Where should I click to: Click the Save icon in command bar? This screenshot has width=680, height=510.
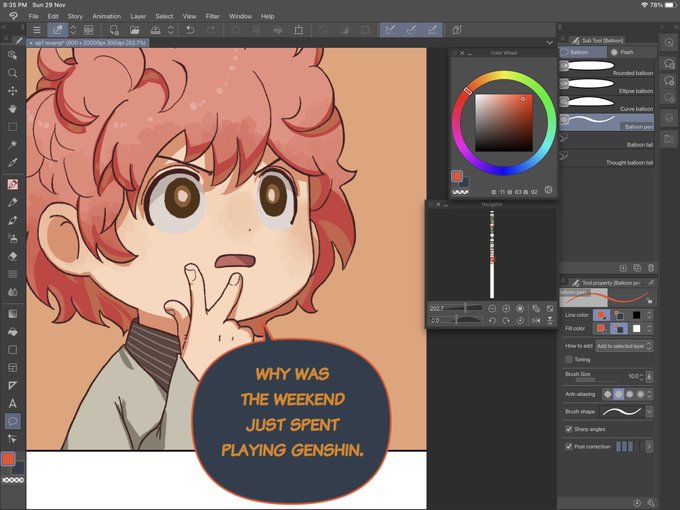(155, 30)
